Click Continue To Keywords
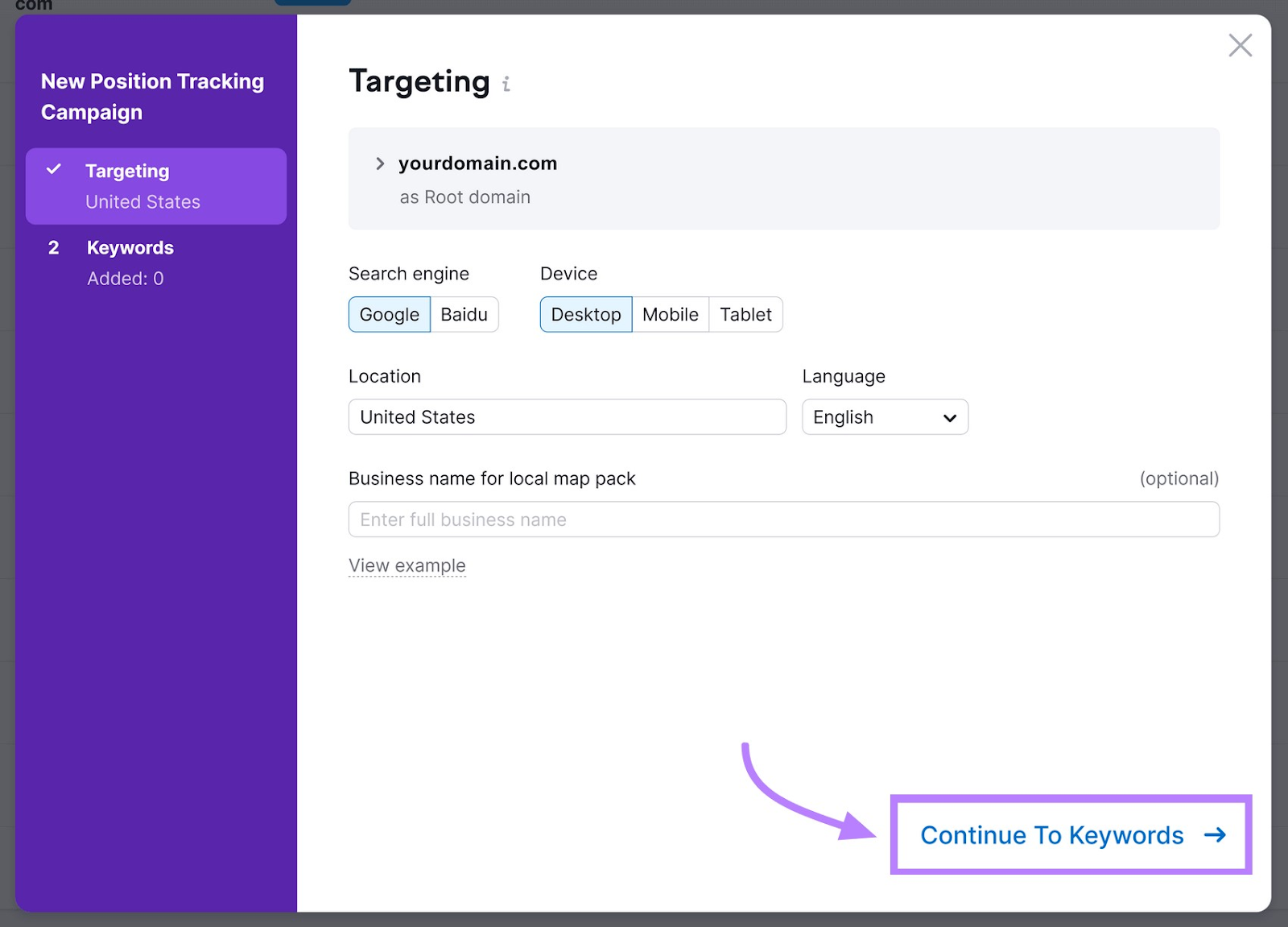1288x927 pixels. (1051, 835)
